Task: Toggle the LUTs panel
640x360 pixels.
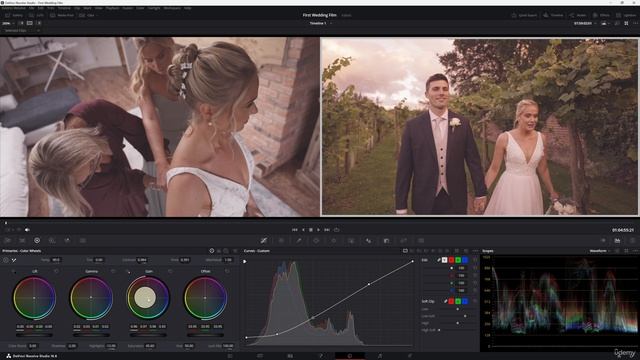Action: click(x=36, y=15)
